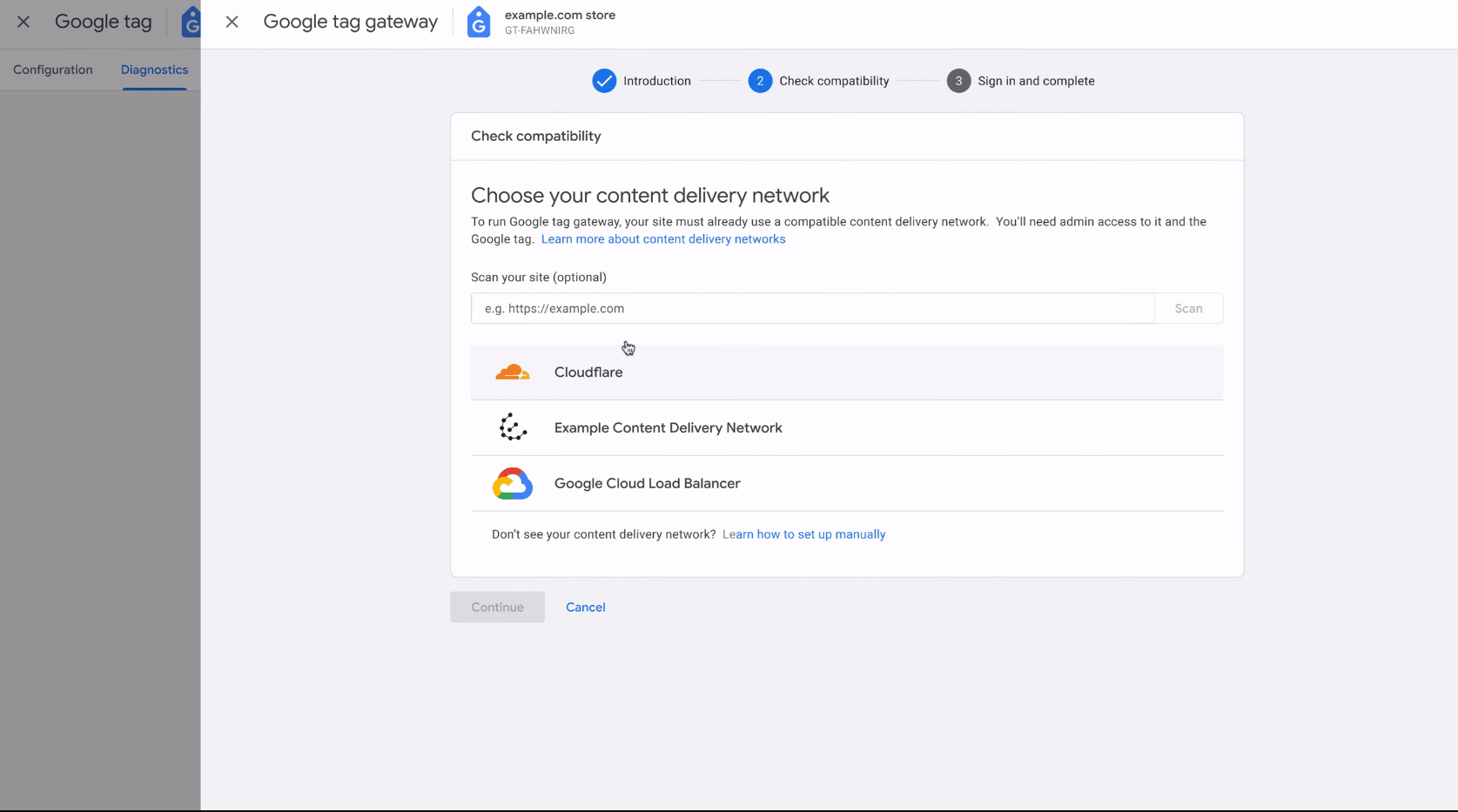Click the Choose your content delivery network heading
Image resolution: width=1458 pixels, height=812 pixels.
(650, 195)
